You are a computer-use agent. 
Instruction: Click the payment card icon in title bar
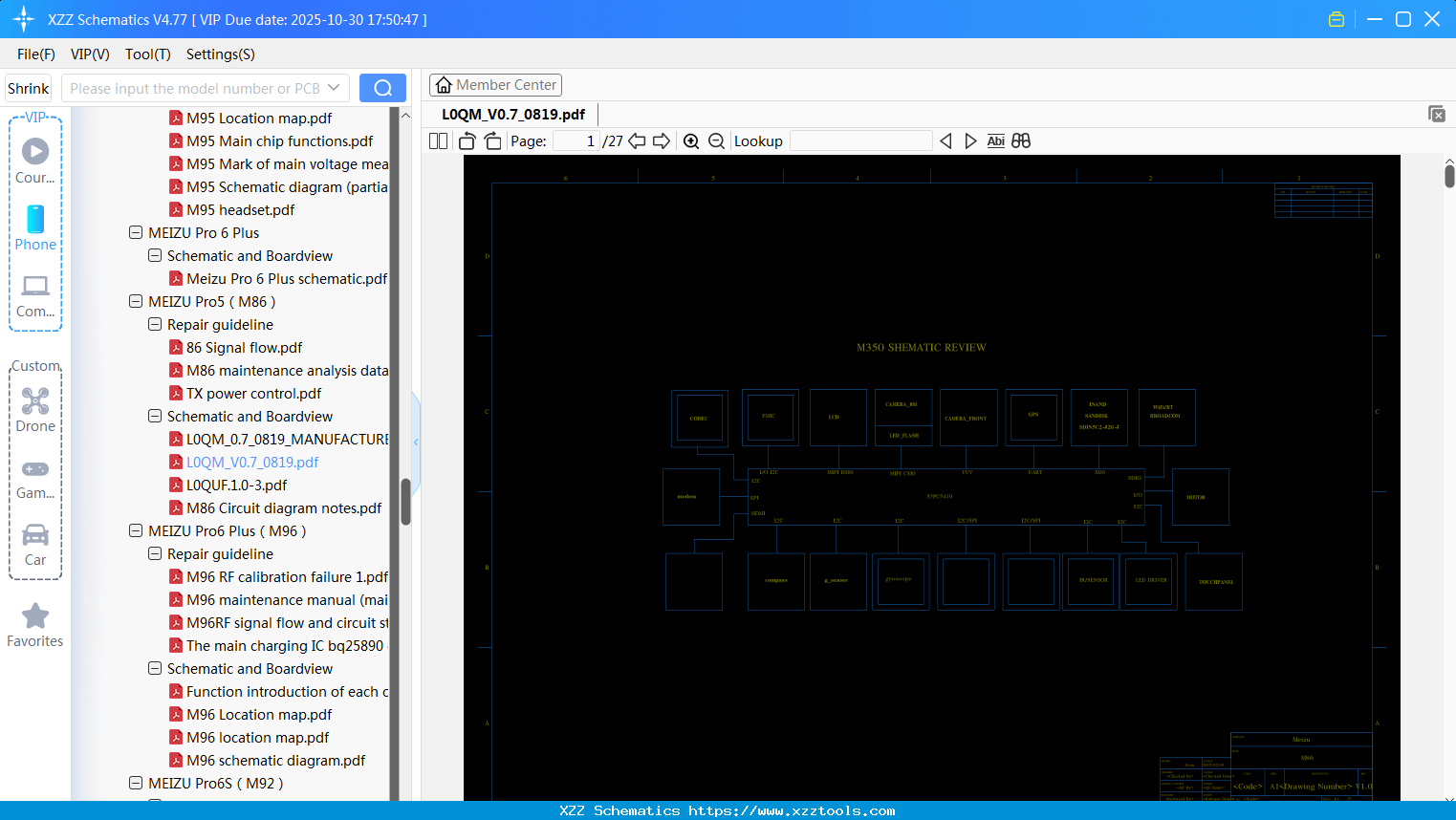pyautogui.click(x=1336, y=18)
